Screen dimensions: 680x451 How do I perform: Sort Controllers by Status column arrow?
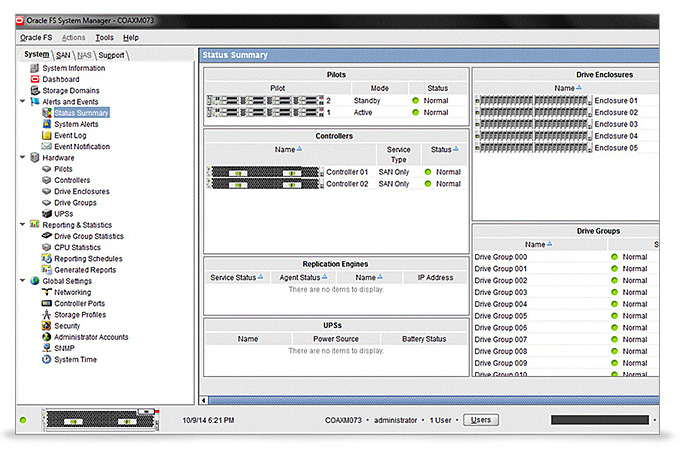tap(456, 149)
